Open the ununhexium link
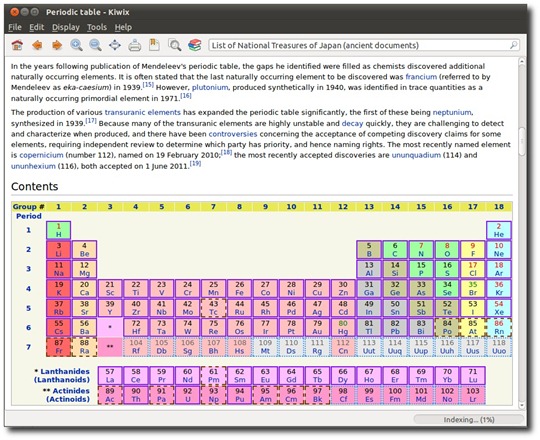 coord(33,166)
